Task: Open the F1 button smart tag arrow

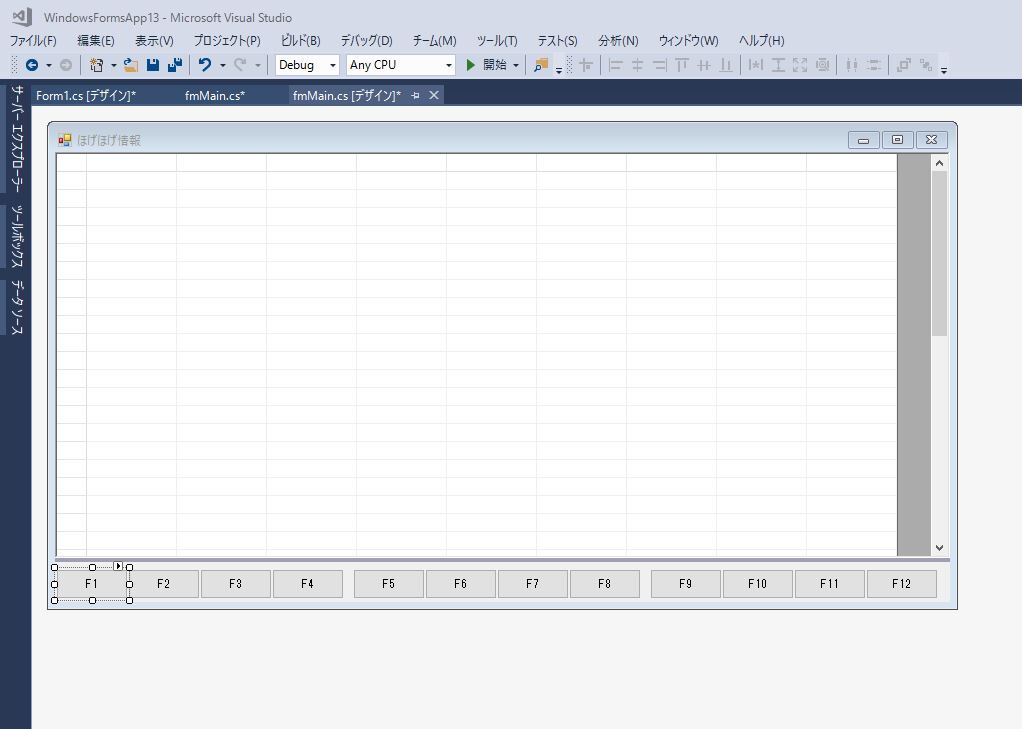Action: (118, 566)
